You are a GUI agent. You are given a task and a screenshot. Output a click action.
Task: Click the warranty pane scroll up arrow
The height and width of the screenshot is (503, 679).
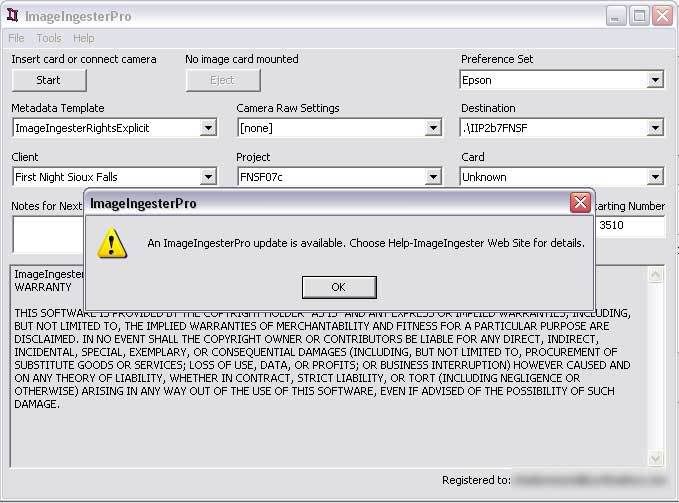pyautogui.click(x=655, y=275)
